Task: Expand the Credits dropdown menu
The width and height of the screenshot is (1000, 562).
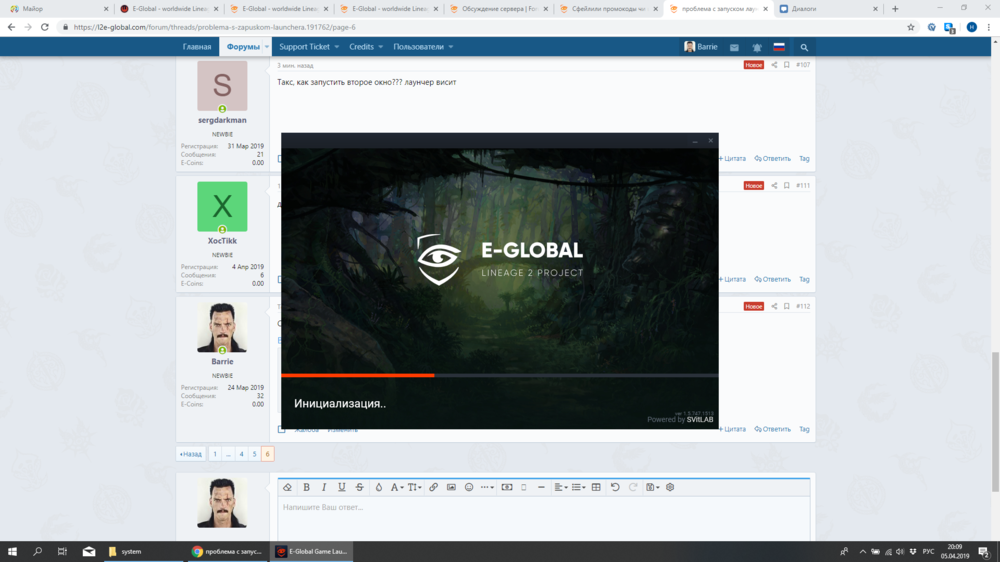Action: (366, 47)
